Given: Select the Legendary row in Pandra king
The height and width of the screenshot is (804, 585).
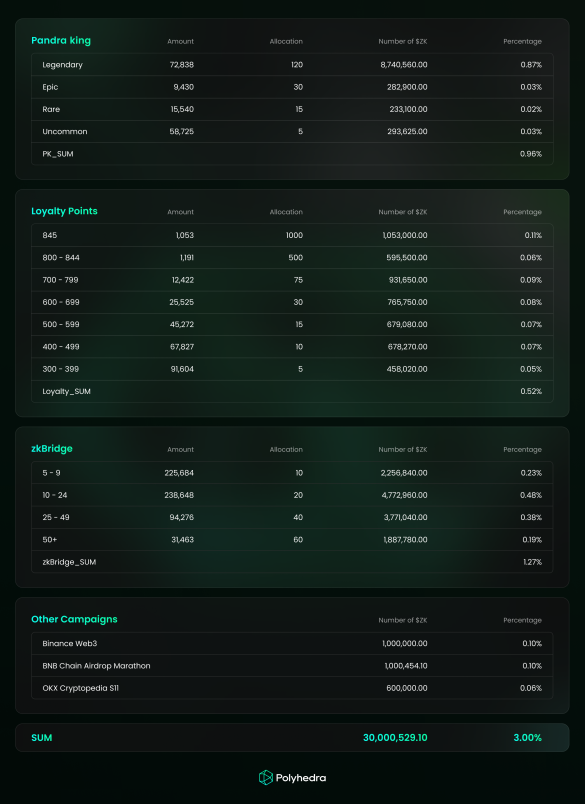Looking at the screenshot, I should click(x=292, y=65).
